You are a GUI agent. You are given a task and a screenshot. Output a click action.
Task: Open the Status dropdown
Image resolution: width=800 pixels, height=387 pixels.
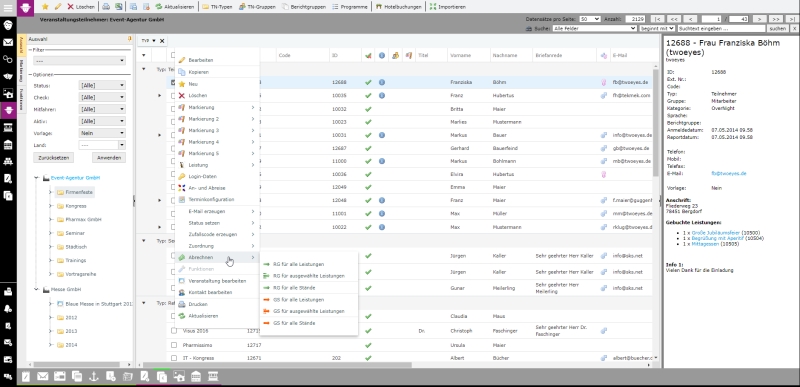(102, 86)
